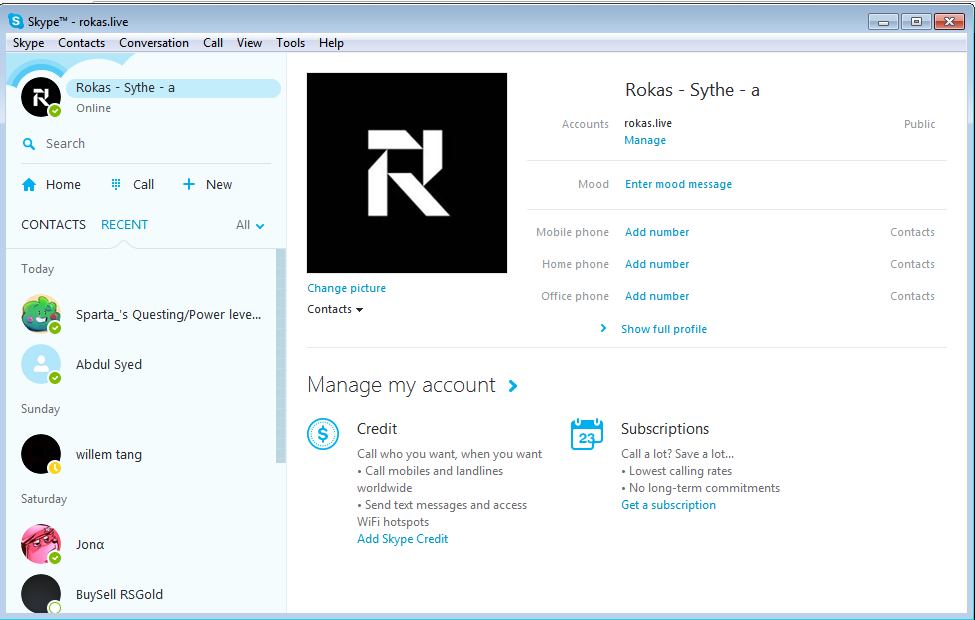This screenshot has width=975, height=620.
Task: Click the plus New icon
Action: (x=189, y=184)
